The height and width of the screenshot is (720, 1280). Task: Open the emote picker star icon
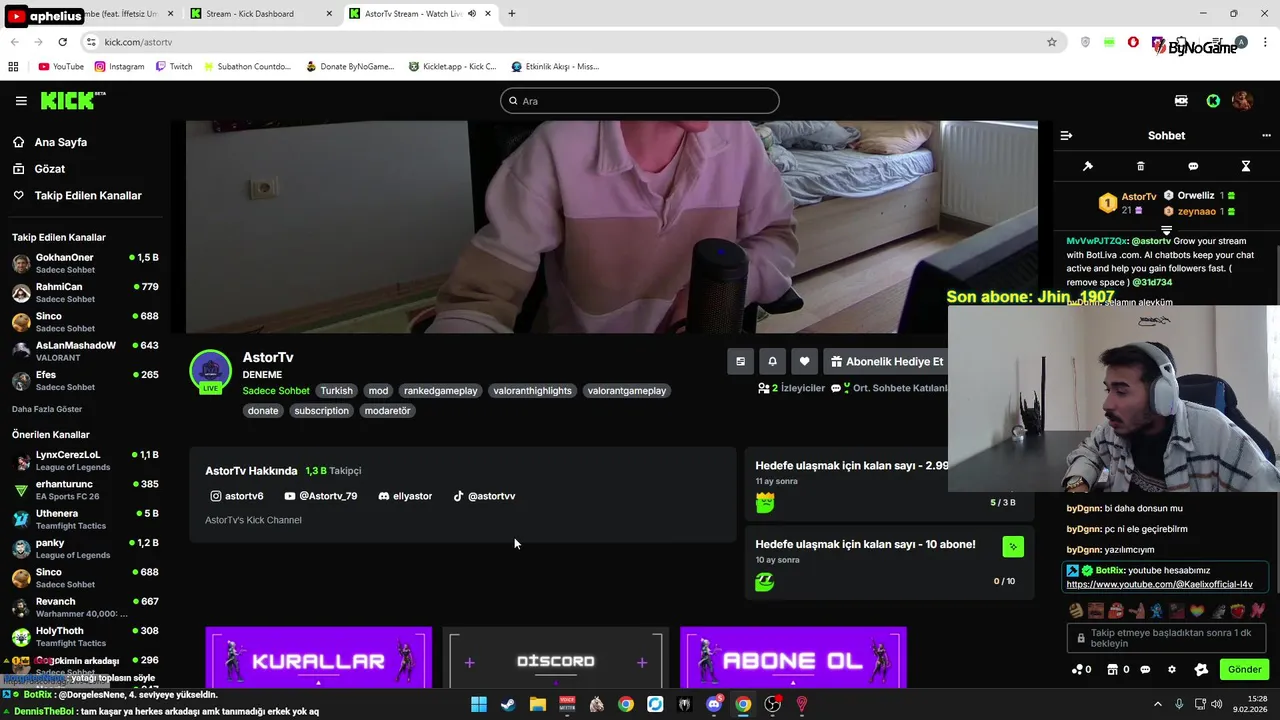pos(1201,669)
